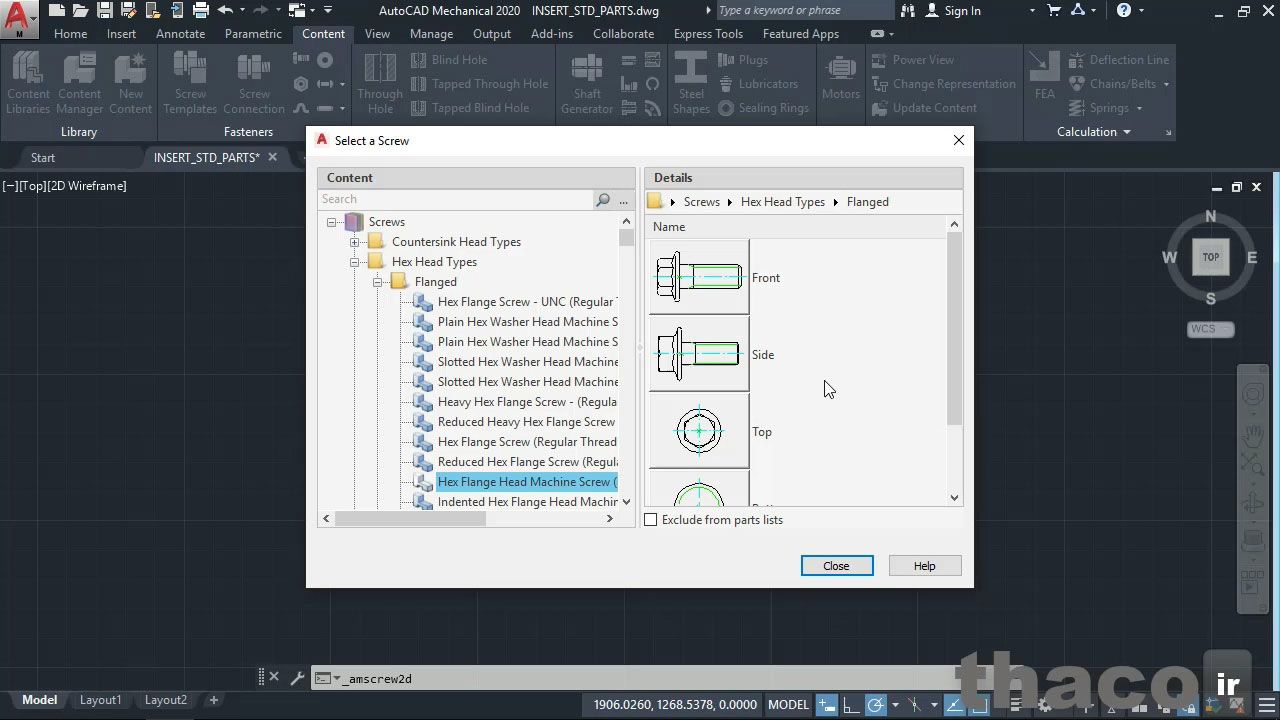This screenshot has height=720, width=1280.
Task: Toggle ortho mode in status bar
Action: tap(850, 704)
